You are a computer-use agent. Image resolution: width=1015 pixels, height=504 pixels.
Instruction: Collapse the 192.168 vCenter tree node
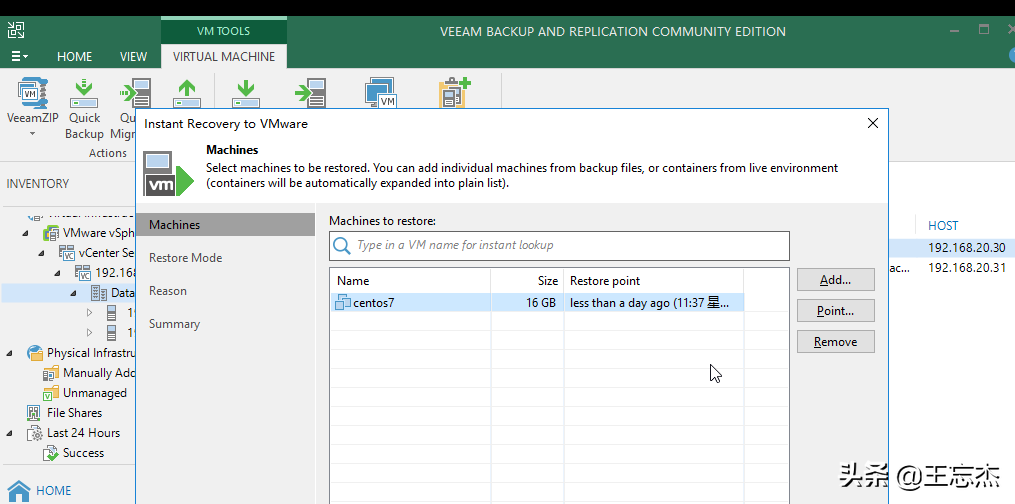pyautogui.click(x=58, y=273)
